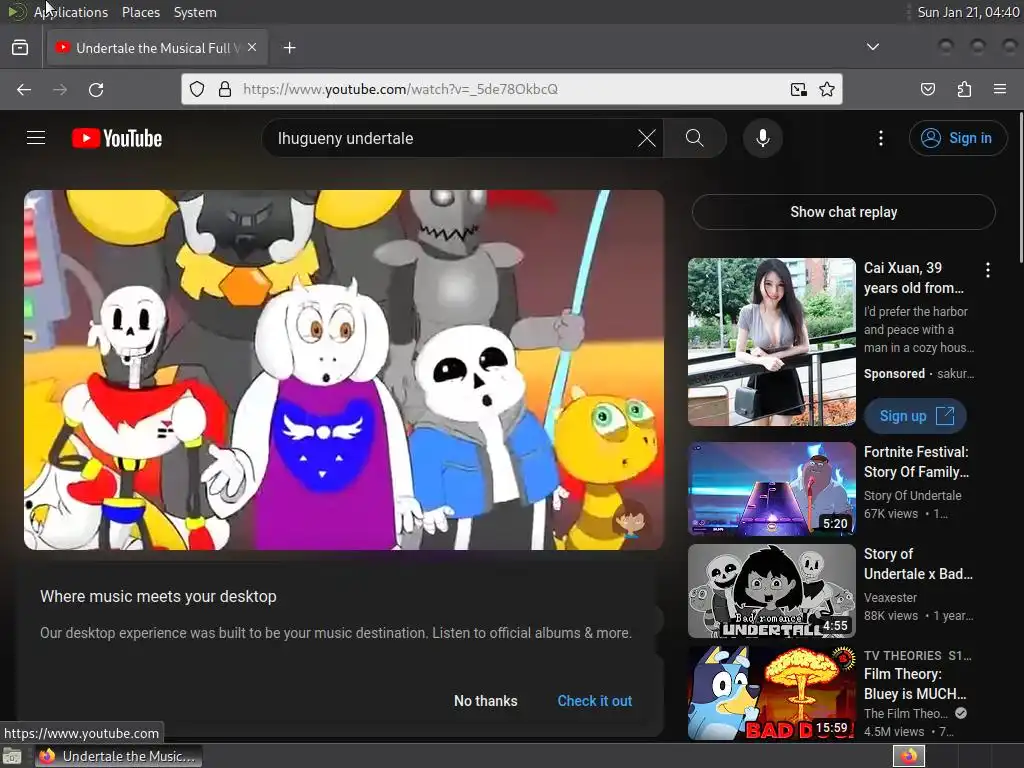
Task: View site security padlock info
Action: [225, 89]
